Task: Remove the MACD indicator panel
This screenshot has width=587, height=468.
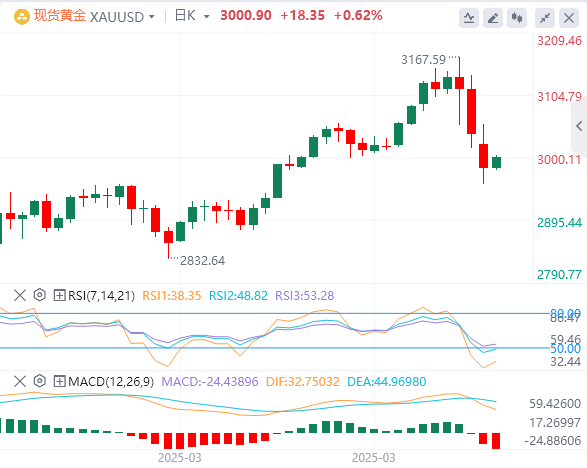Action: click(20, 382)
